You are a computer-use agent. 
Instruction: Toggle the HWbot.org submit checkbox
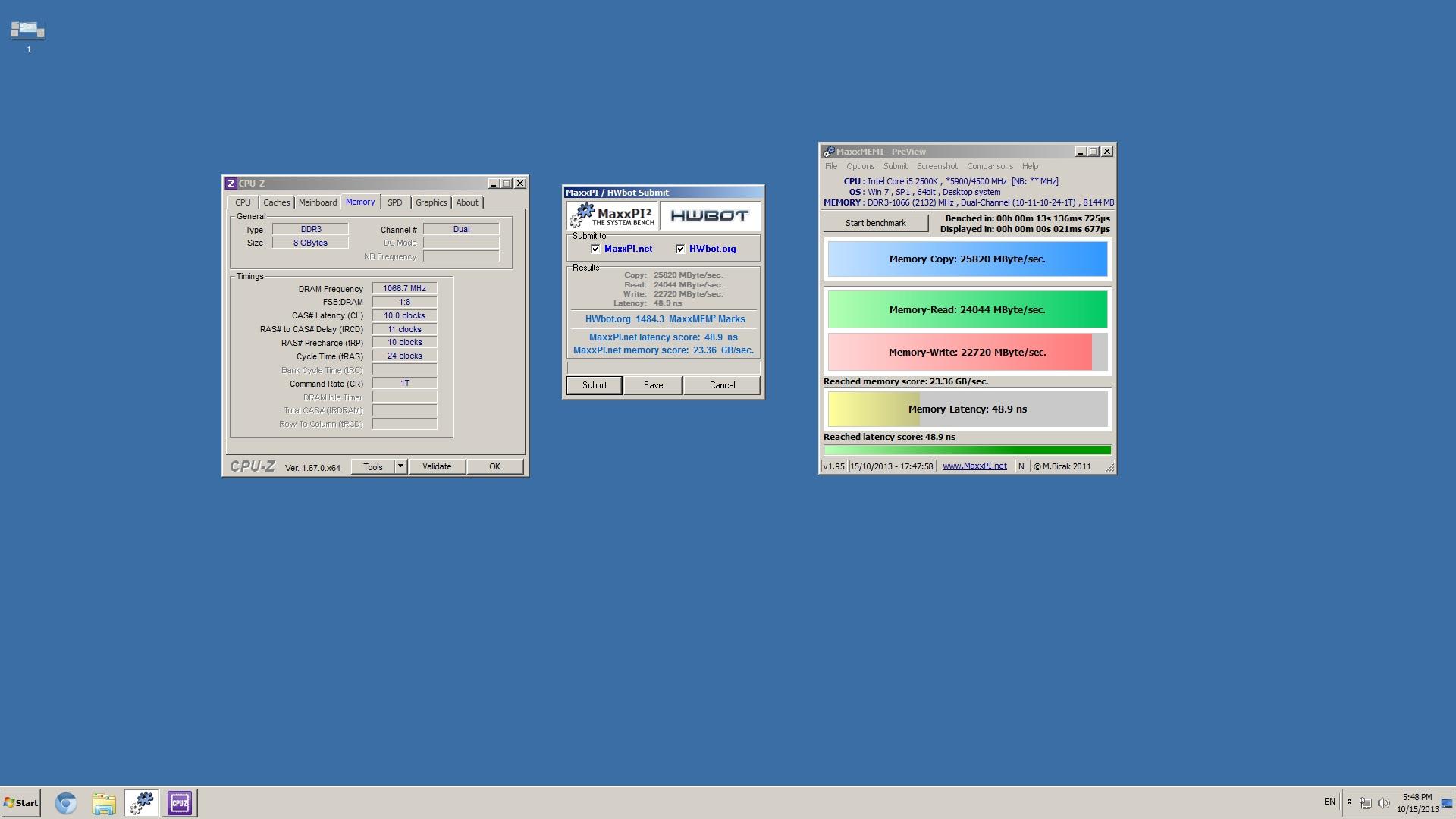pos(680,249)
